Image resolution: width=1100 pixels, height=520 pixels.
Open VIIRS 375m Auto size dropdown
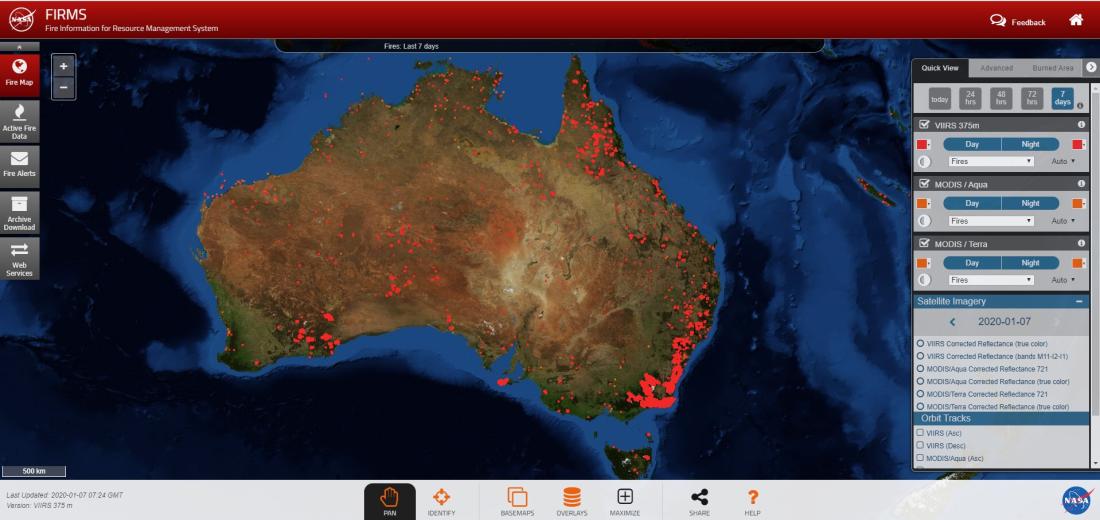[1063, 161]
